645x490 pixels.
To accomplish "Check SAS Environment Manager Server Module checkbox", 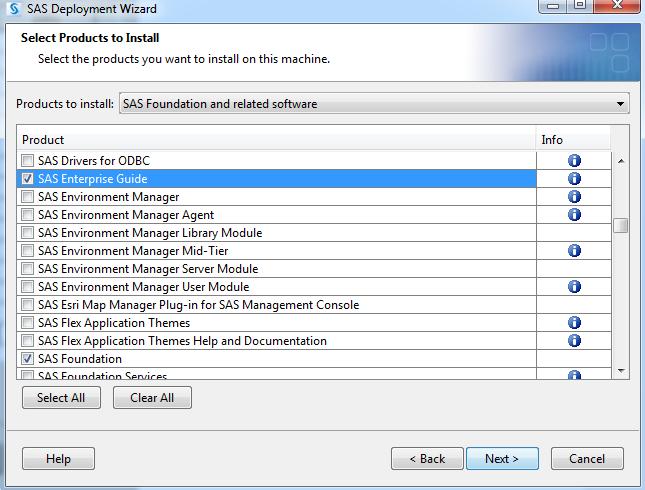I will coord(28,269).
